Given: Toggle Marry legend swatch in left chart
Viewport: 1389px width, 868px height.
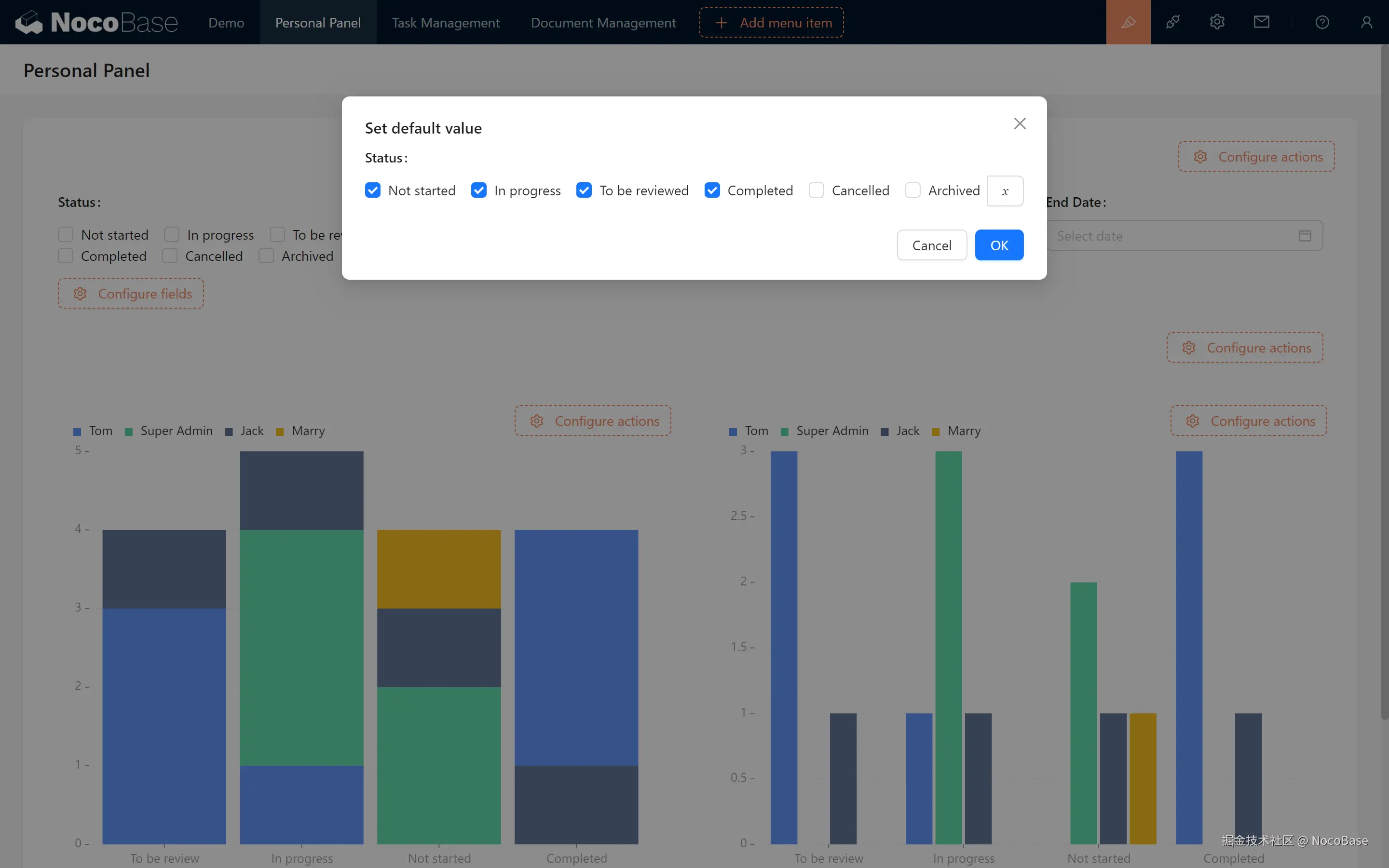Looking at the screenshot, I should coord(280,432).
